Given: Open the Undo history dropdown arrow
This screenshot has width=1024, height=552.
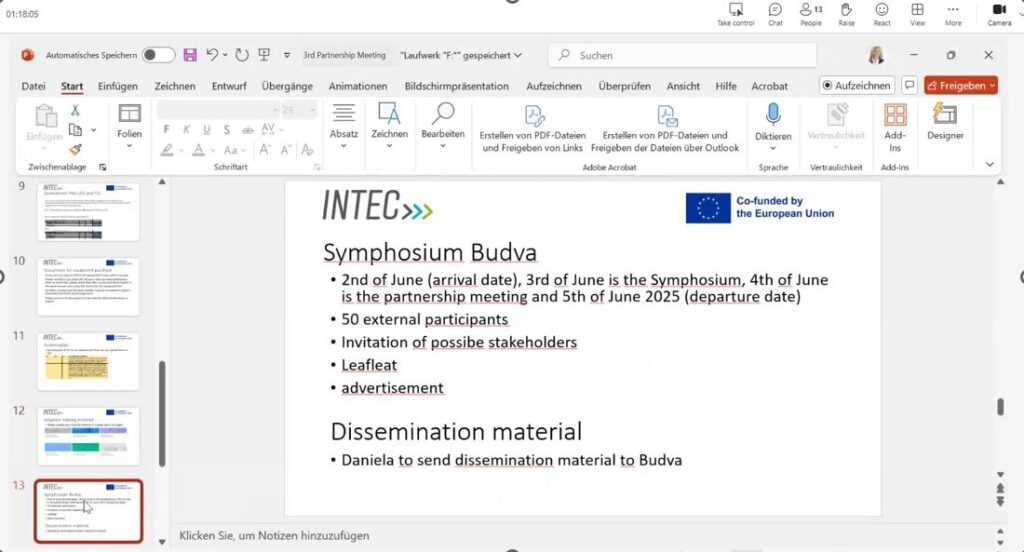Looking at the screenshot, I should point(225,55).
